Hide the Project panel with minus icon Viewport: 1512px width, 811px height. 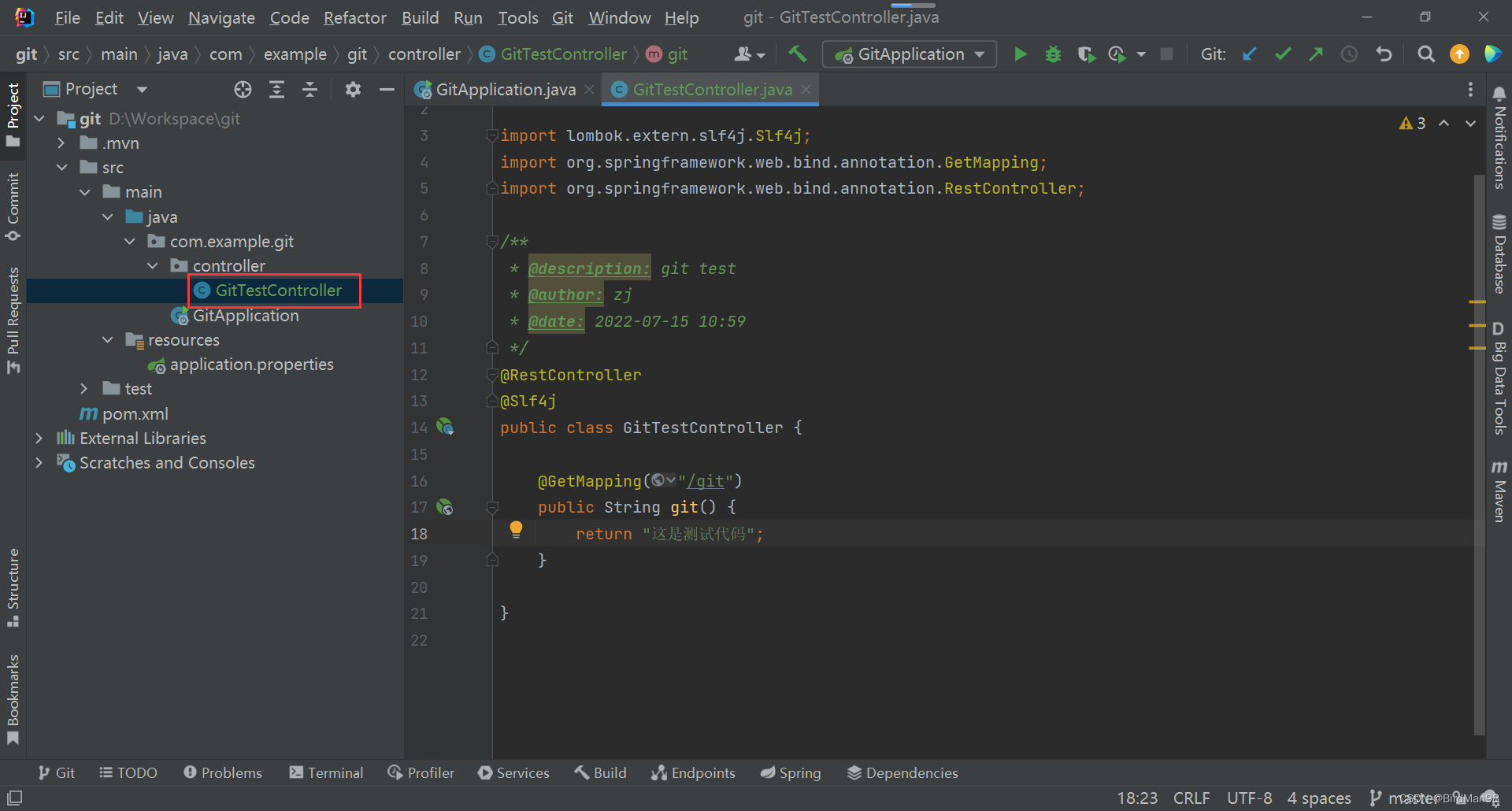387,90
